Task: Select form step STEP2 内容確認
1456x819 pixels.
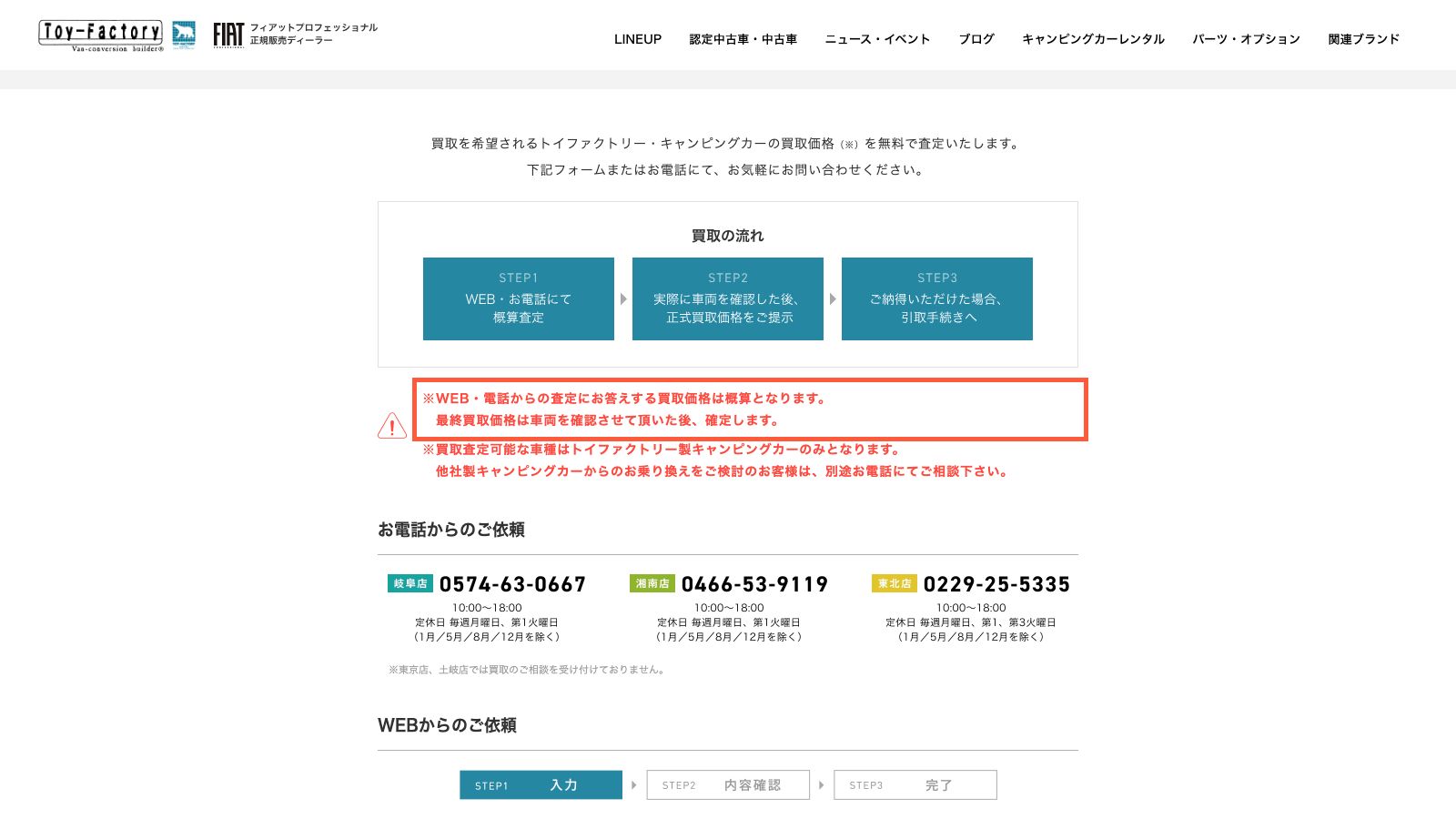Action: click(728, 784)
